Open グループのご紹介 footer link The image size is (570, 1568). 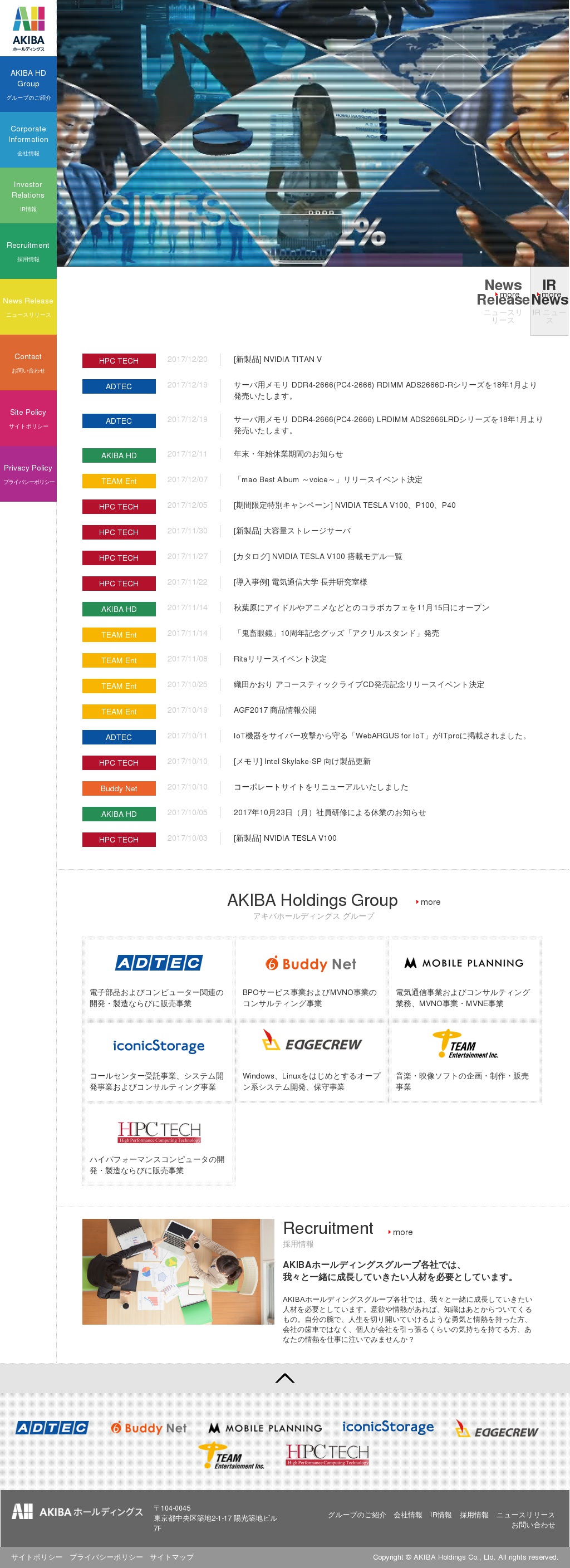(357, 1515)
